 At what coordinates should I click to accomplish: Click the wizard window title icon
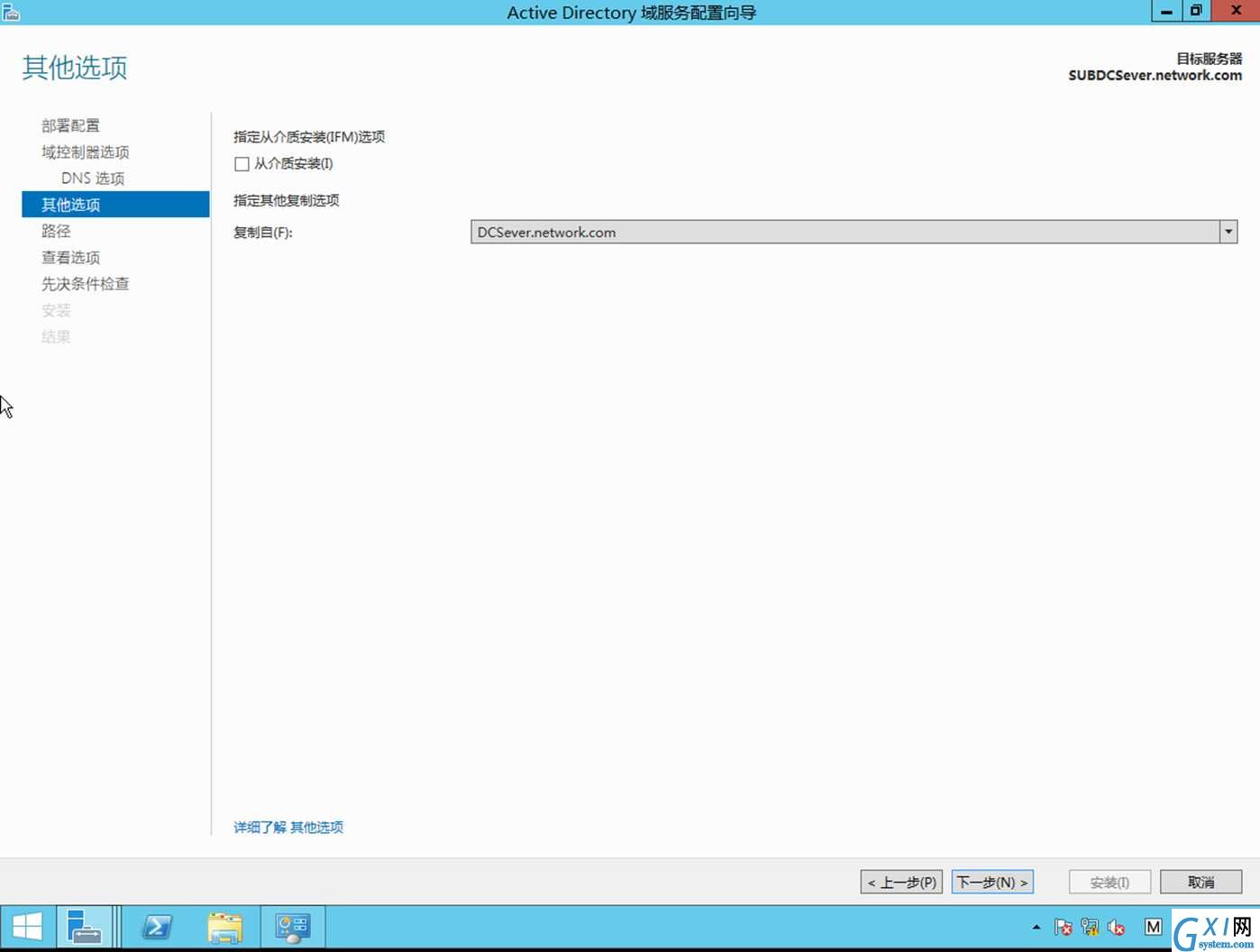(x=11, y=12)
